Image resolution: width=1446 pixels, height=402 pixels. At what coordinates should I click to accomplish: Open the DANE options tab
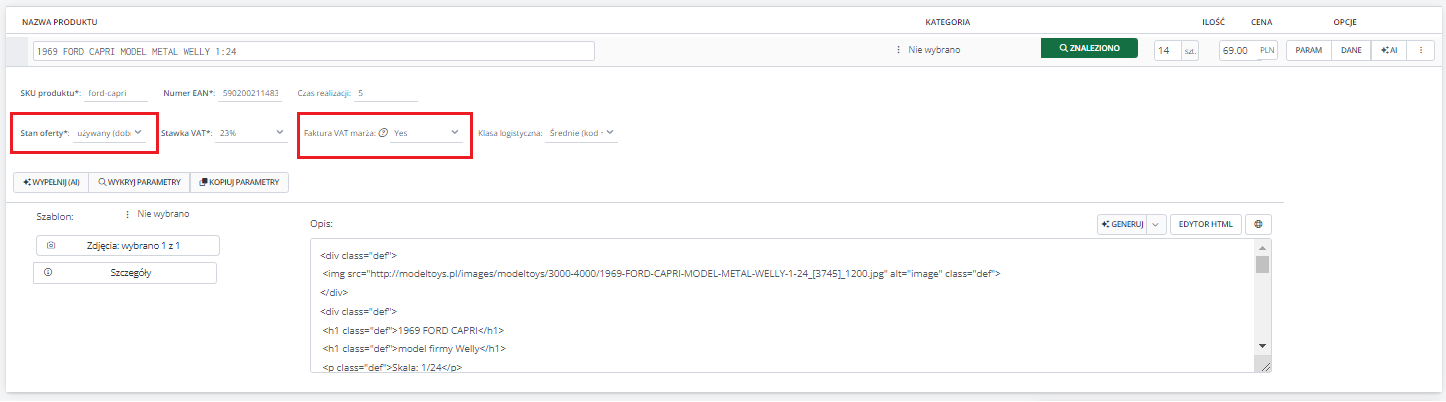coord(1351,50)
